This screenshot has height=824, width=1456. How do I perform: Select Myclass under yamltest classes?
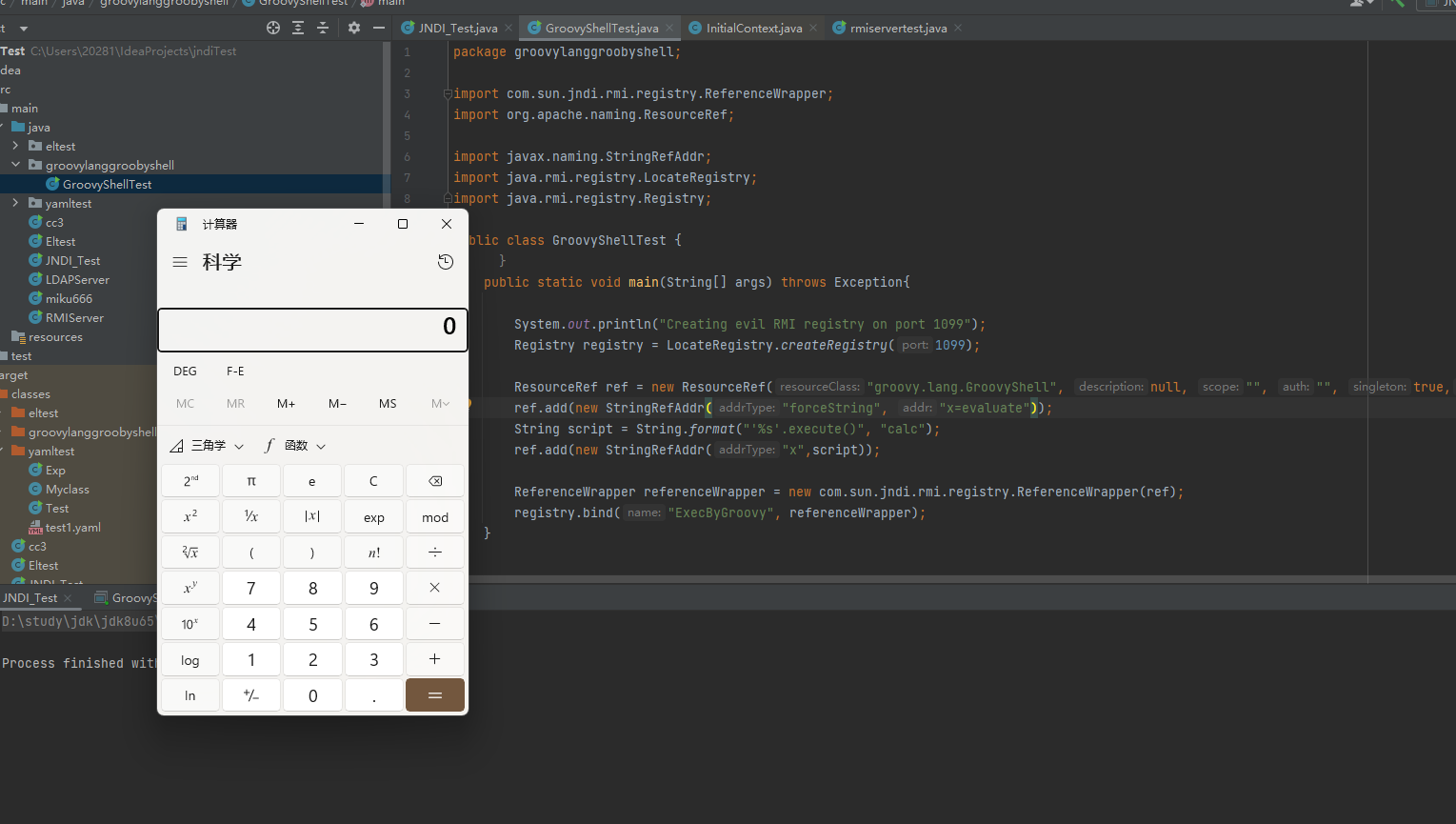tap(68, 489)
